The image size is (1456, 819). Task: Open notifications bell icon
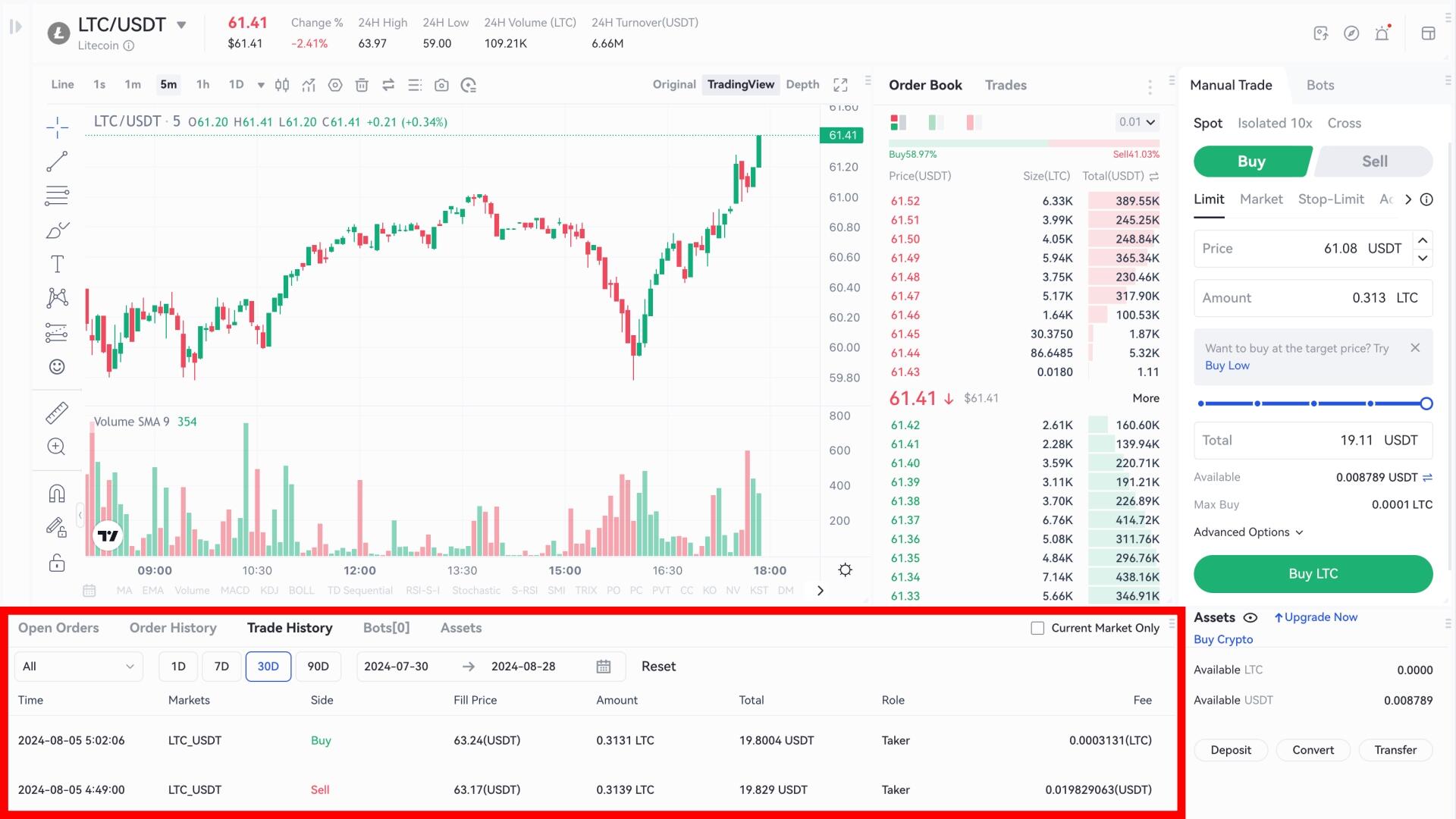pos(1382,33)
